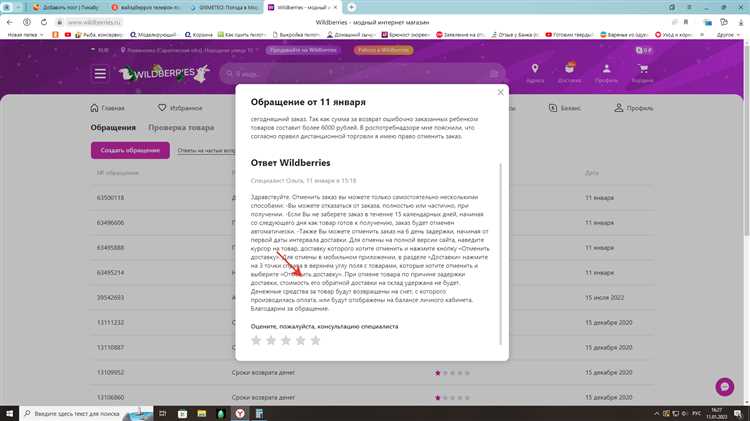Close the Wildberries browser tab

(x=335, y=8)
